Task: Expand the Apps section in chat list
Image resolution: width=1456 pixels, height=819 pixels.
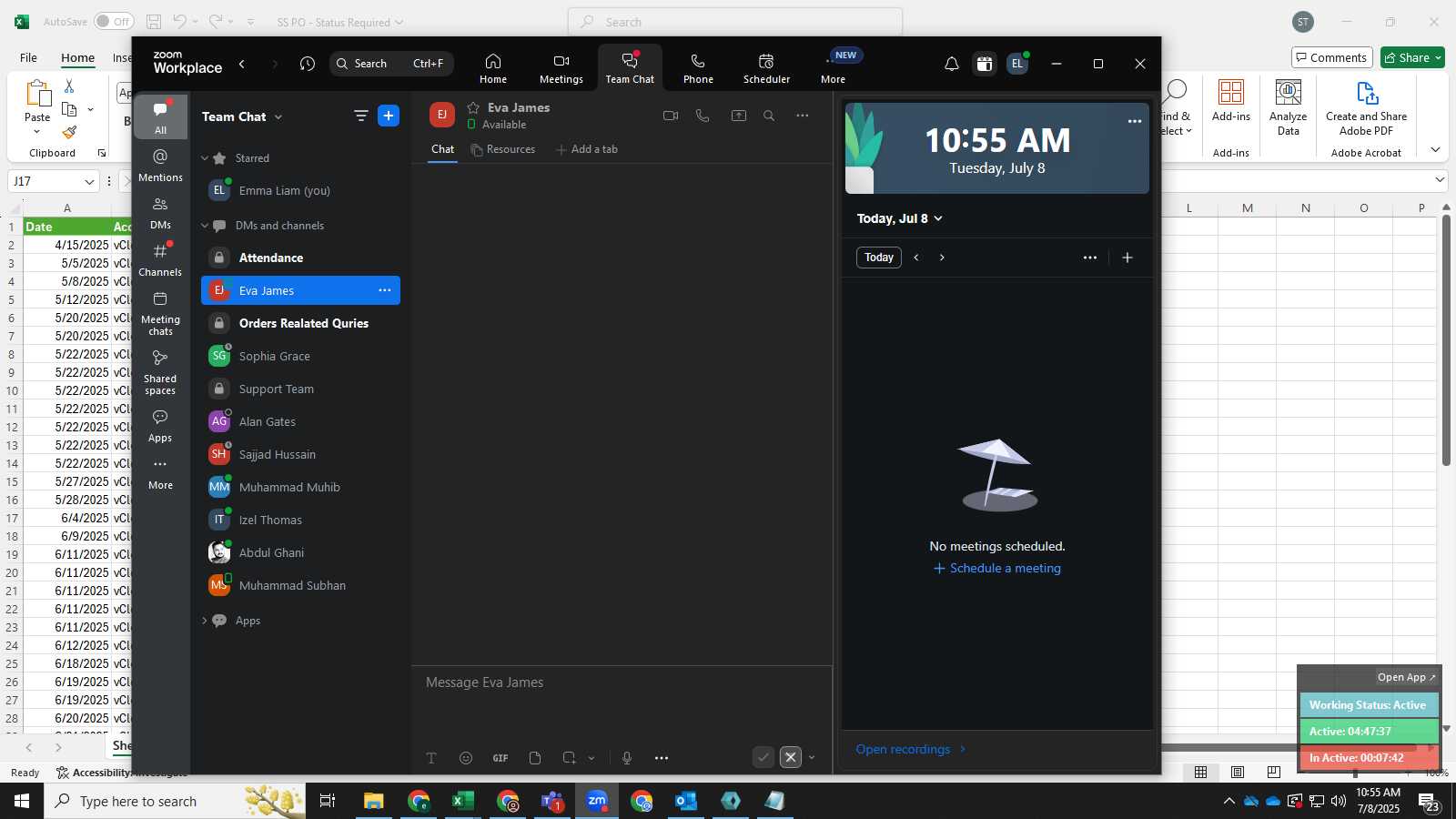Action: click(x=205, y=621)
